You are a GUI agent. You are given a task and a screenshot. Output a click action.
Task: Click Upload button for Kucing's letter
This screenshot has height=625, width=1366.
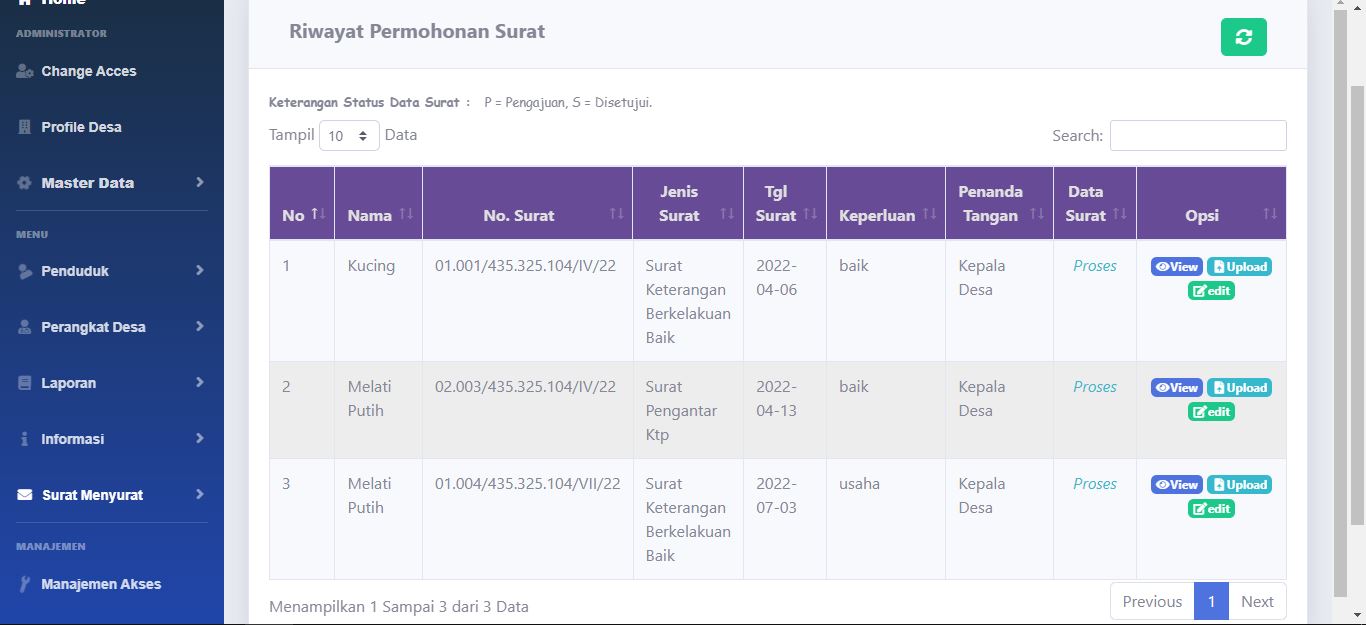[x=1239, y=267]
